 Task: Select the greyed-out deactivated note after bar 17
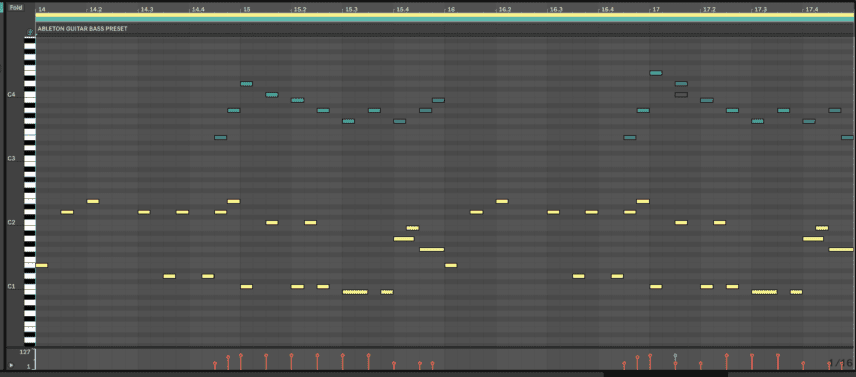[x=681, y=94]
